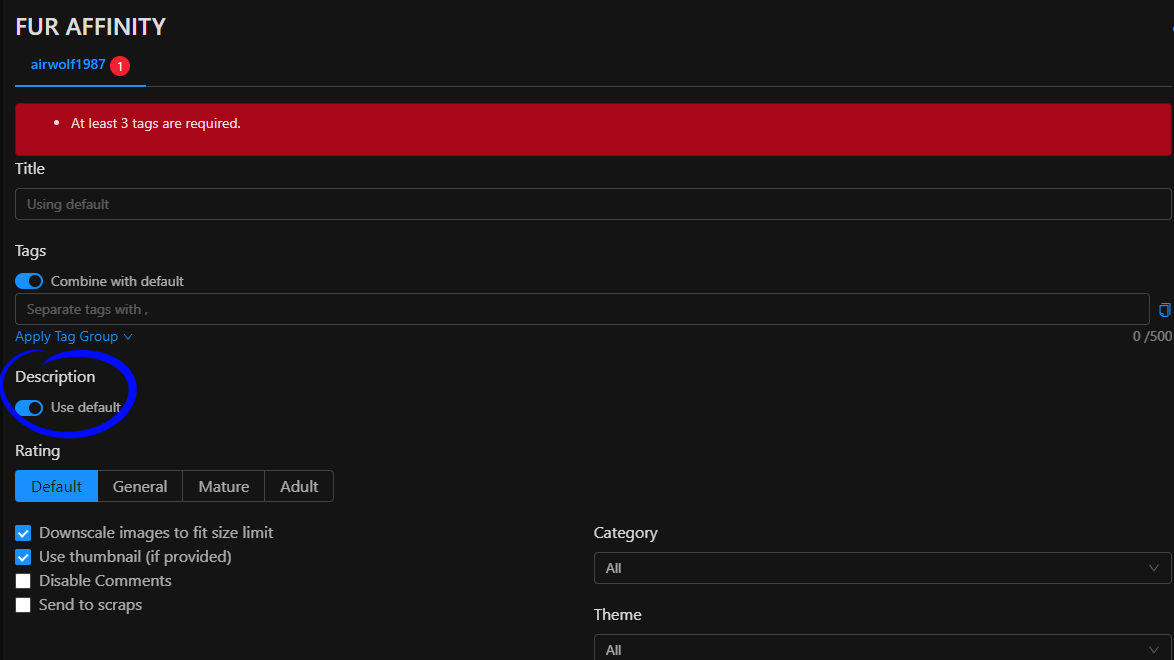Viewport: 1174px width, 660px height.
Task: Select the Default rating option
Action: 56,486
